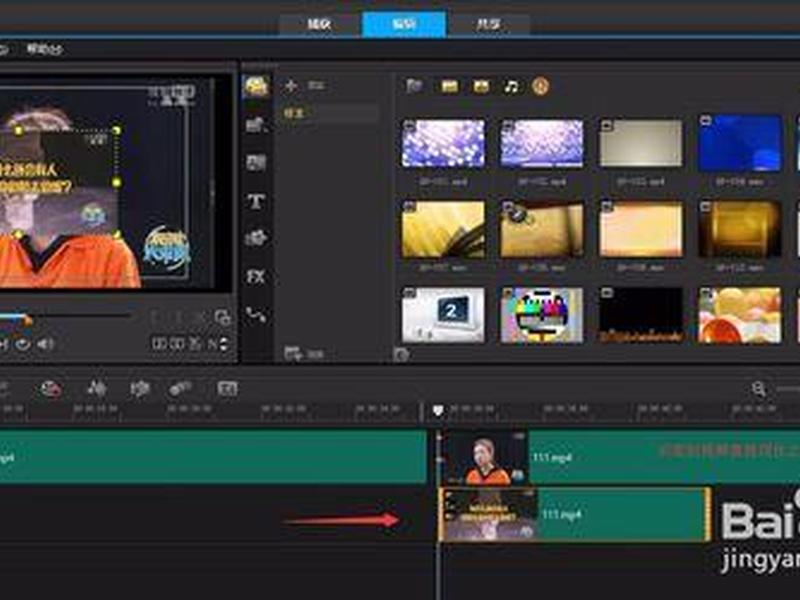This screenshot has height=600, width=800.
Task: Open the record/capture option in timeline toolbar
Action: coord(51,389)
